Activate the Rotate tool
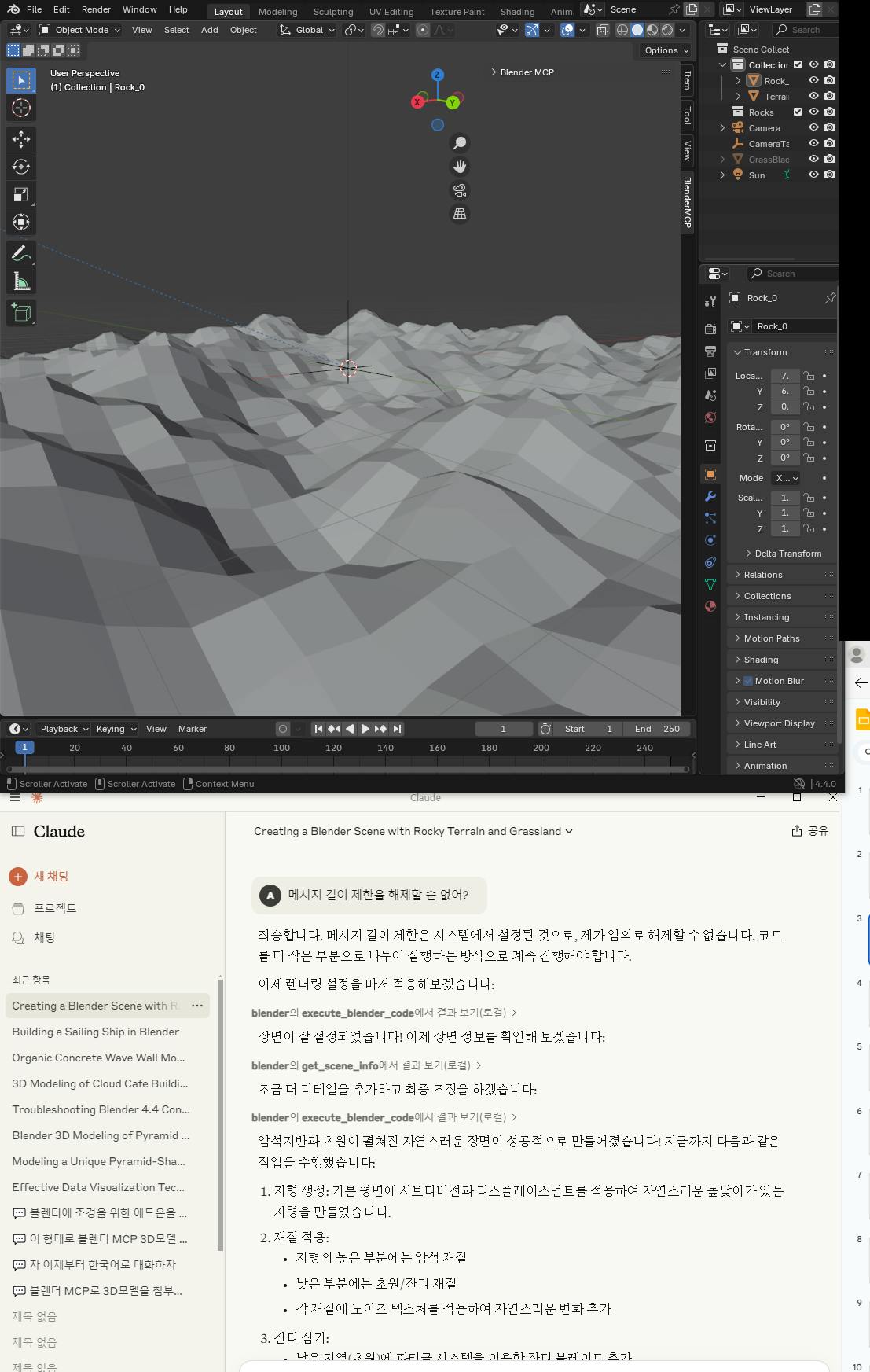 tap(21, 167)
